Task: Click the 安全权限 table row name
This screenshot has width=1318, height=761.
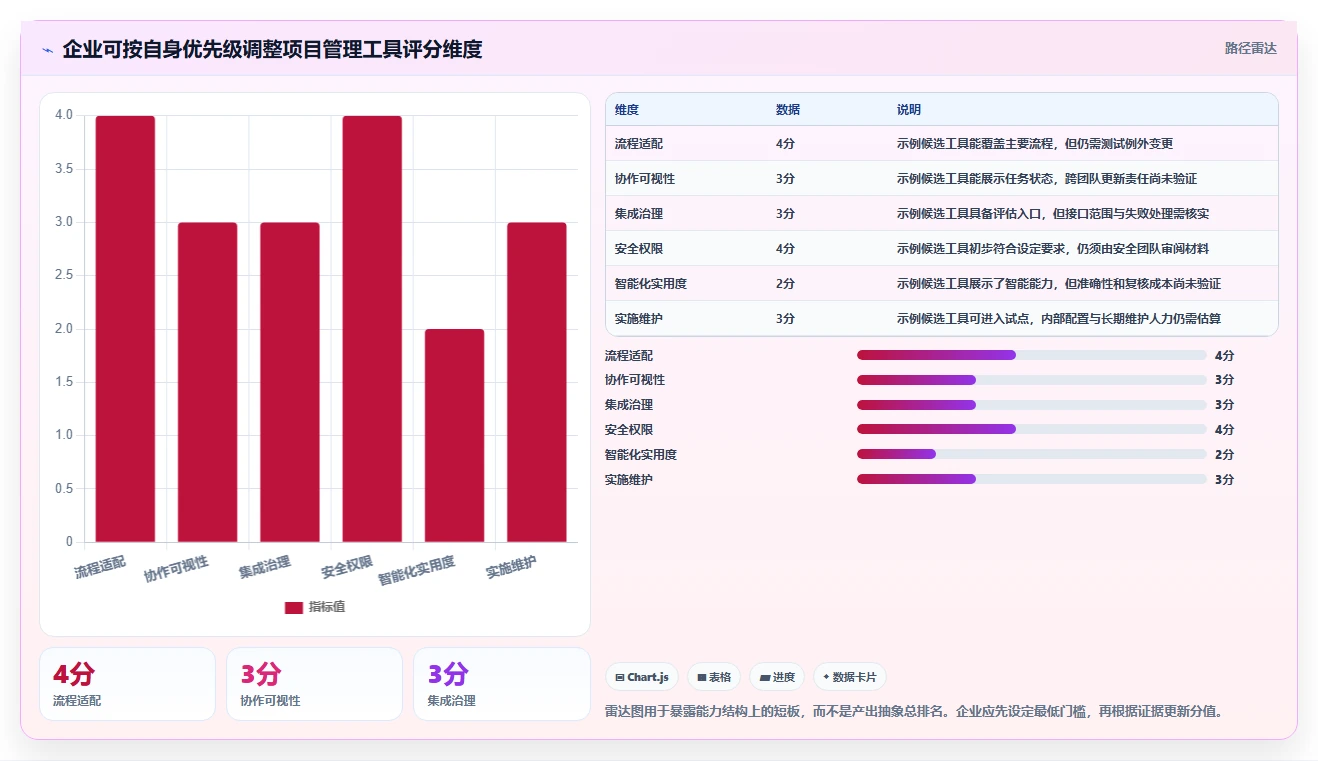Action: (639, 249)
